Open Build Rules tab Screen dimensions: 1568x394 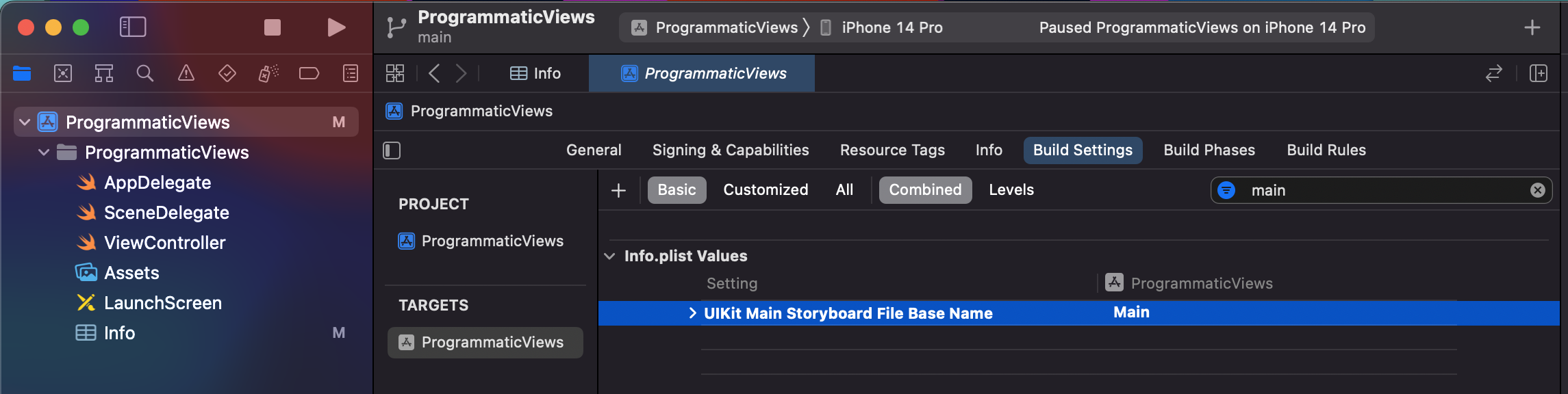[x=1326, y=150]
